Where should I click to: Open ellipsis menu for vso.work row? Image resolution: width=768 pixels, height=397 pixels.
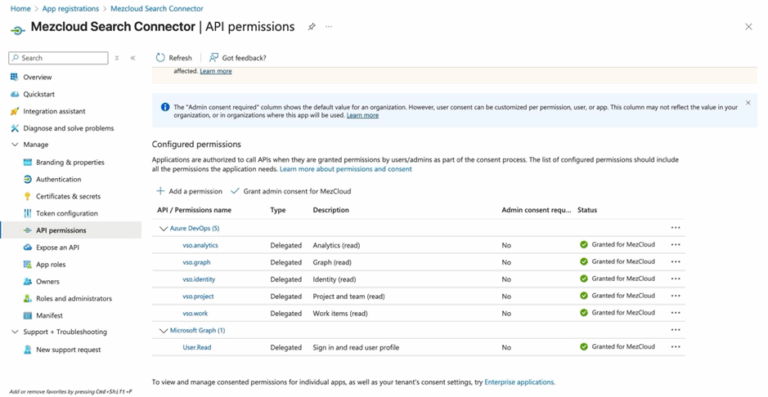click(676, 313)
